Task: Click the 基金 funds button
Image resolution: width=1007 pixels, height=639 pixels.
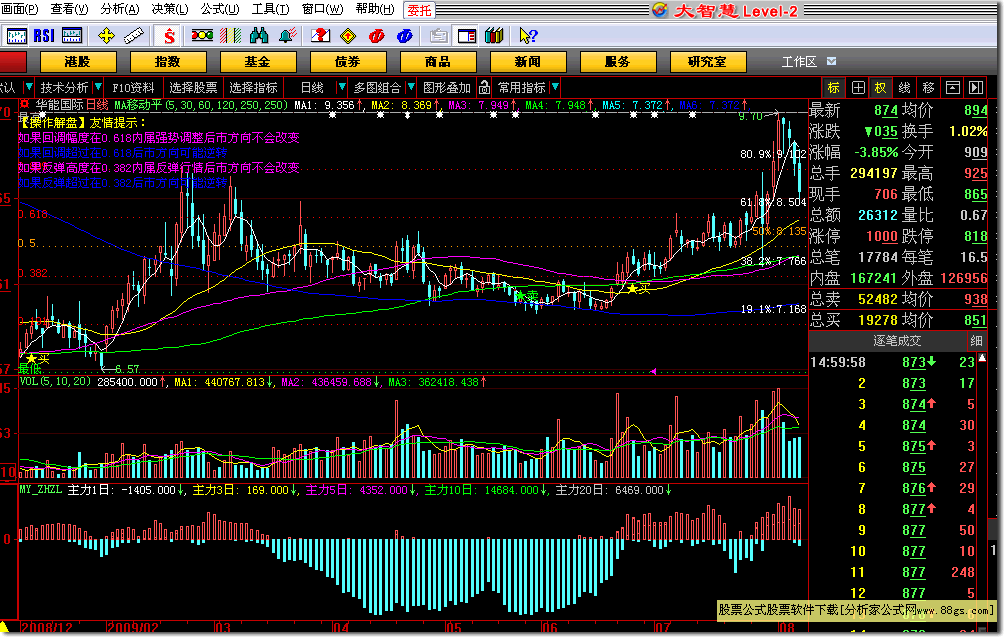Action: pos(258,62)
